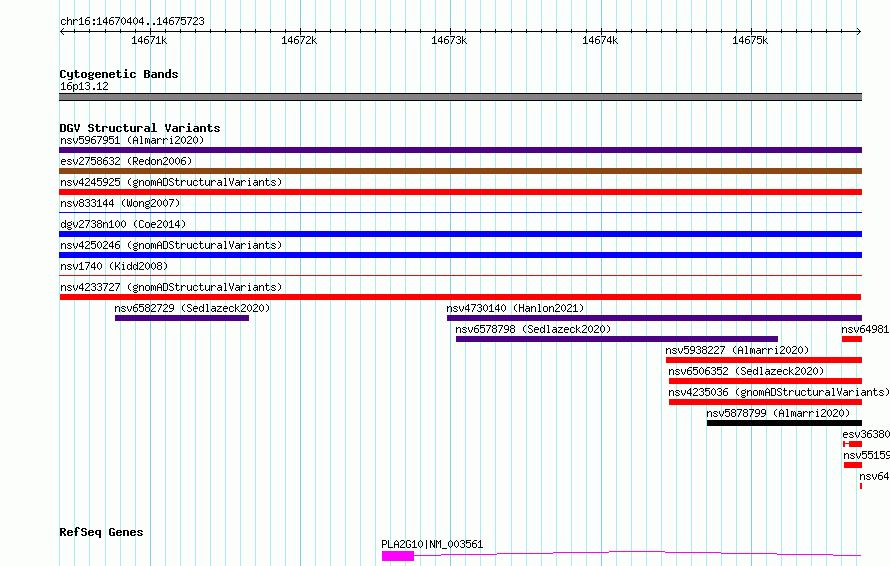The width and height of the screenshot is (890, 566).
Task: Open the dgv2738n100 (Coe2014) label
Action: click(x=123, y=224)
